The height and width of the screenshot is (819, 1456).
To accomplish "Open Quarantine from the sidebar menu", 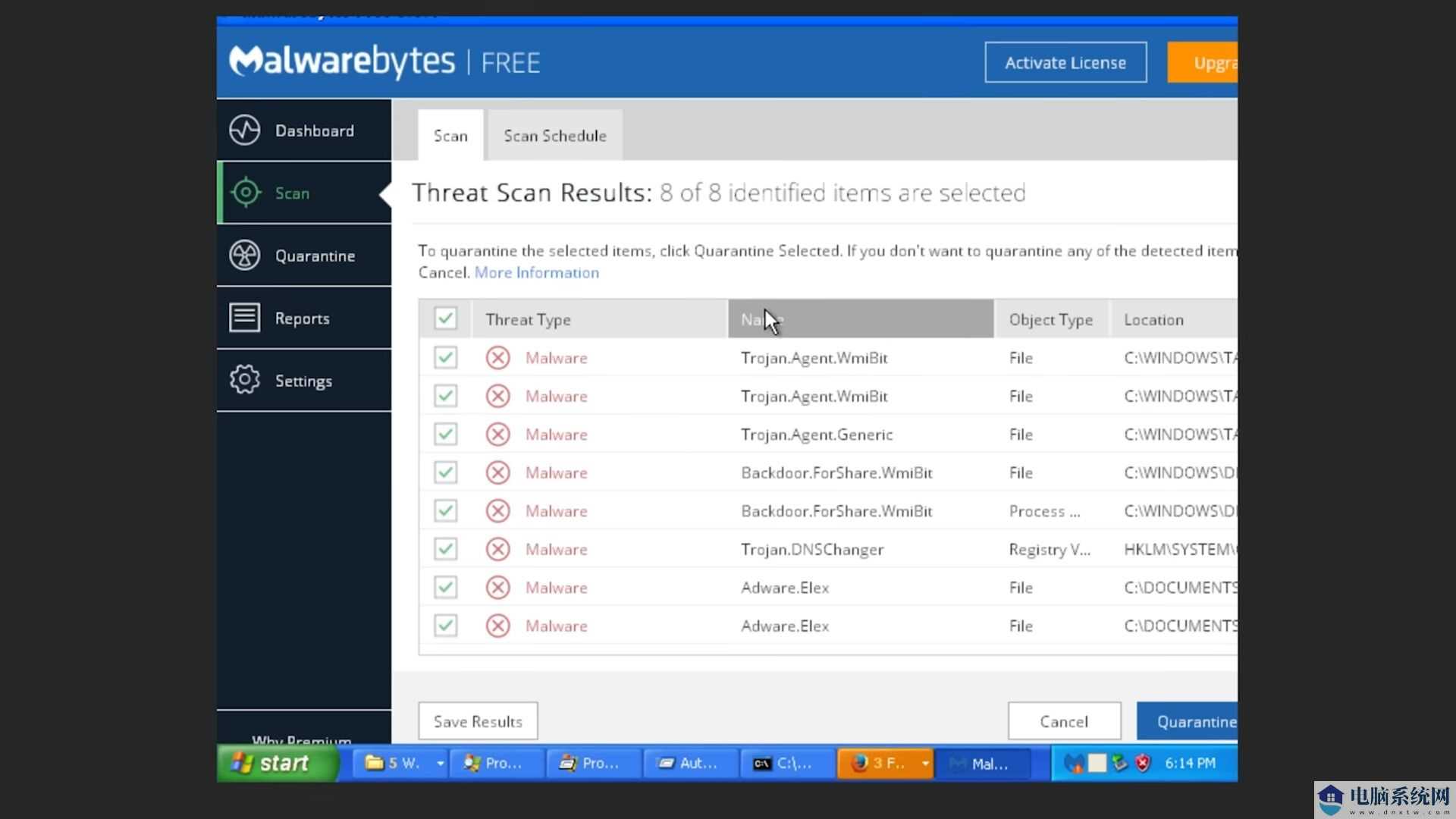I will (304, 256).
